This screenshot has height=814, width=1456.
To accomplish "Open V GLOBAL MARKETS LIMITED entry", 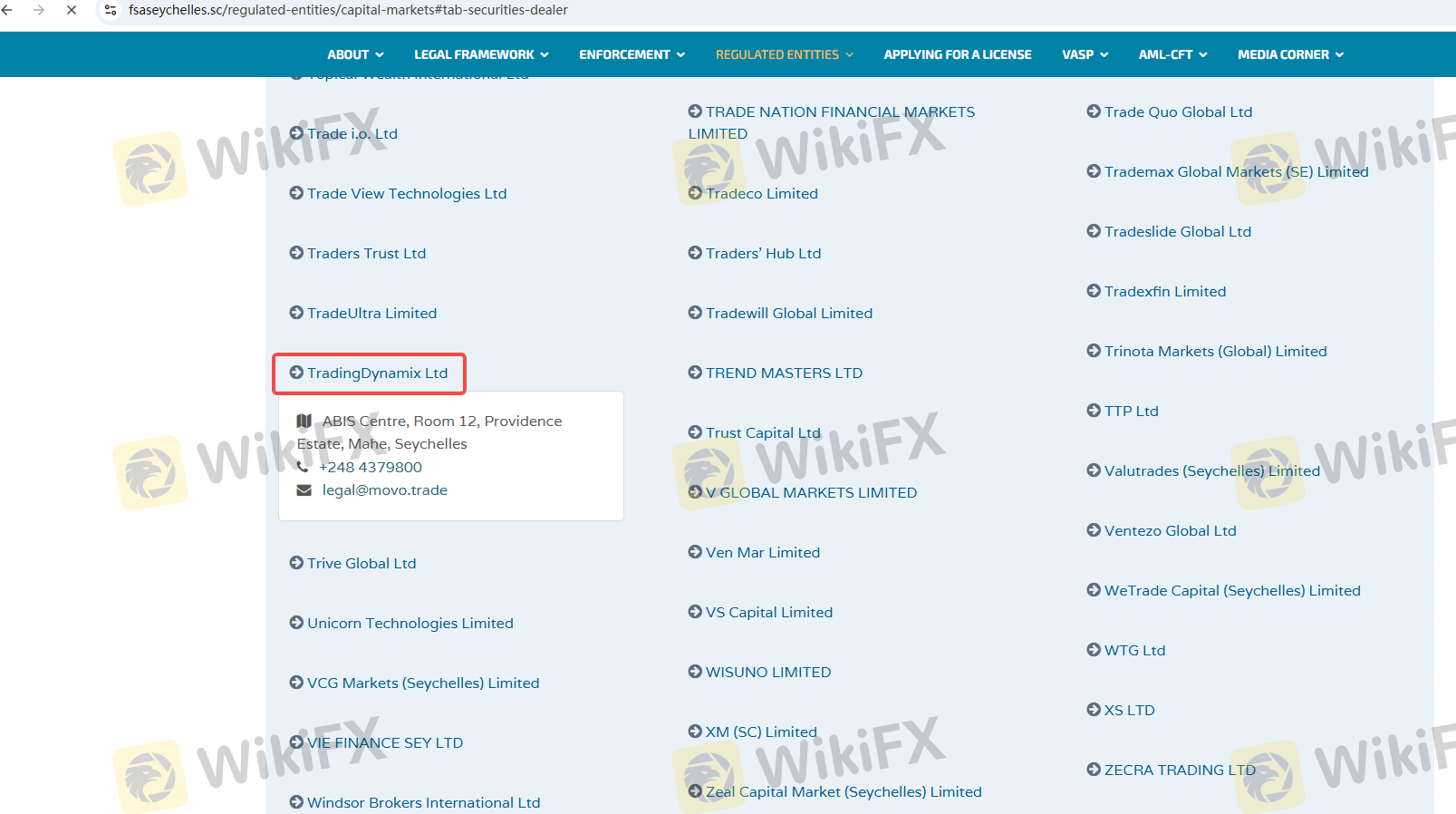I will pyautogui.click(x=812, y=492).
